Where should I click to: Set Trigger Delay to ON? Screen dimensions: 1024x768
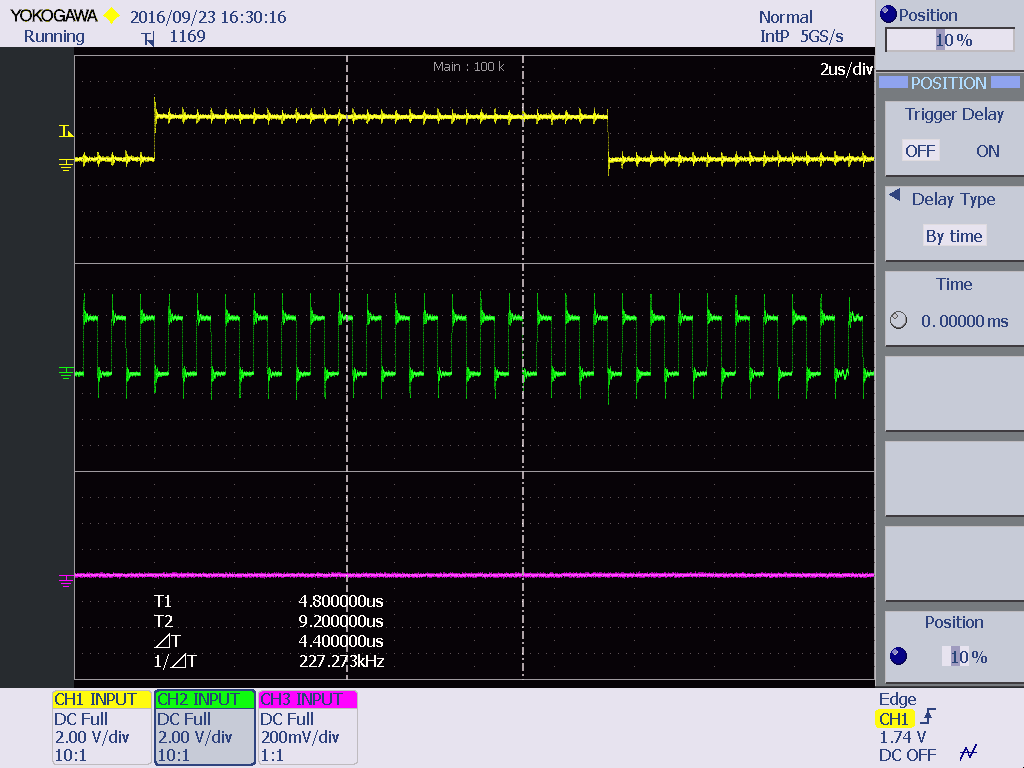[987, 151]
